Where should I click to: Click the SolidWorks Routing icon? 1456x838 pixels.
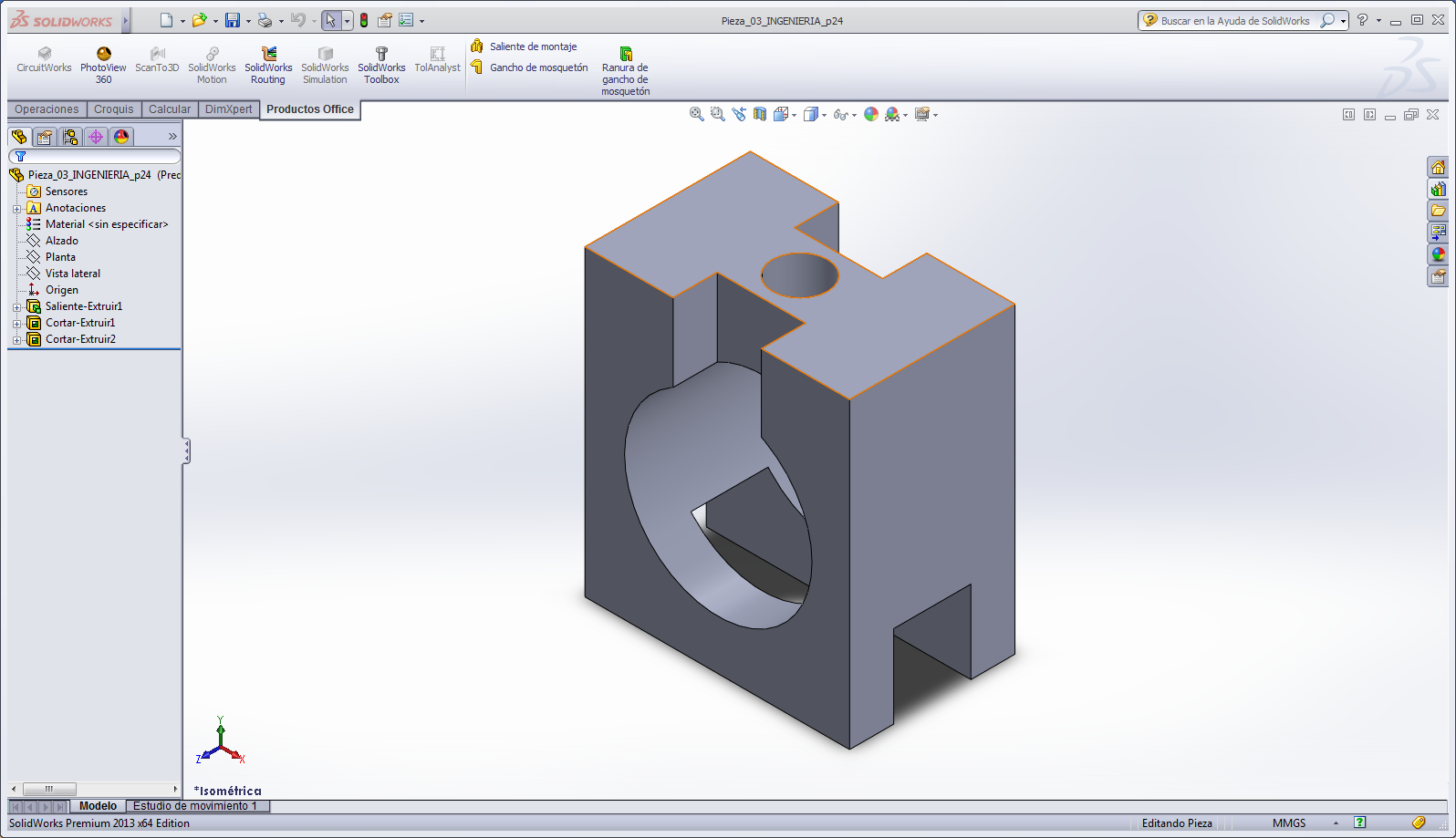[268, 66]
